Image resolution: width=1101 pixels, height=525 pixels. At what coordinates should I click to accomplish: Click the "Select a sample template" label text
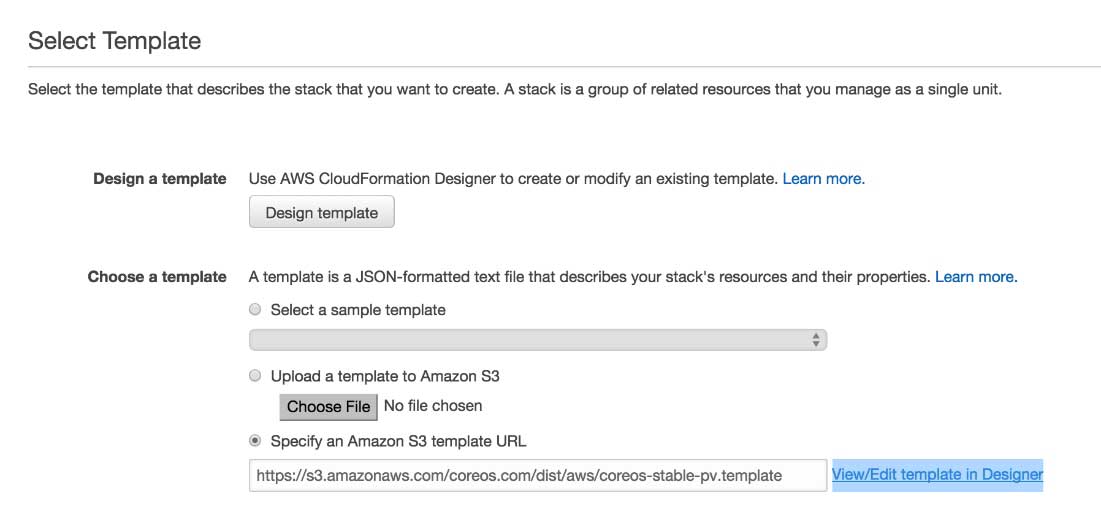tap(358, 310)
